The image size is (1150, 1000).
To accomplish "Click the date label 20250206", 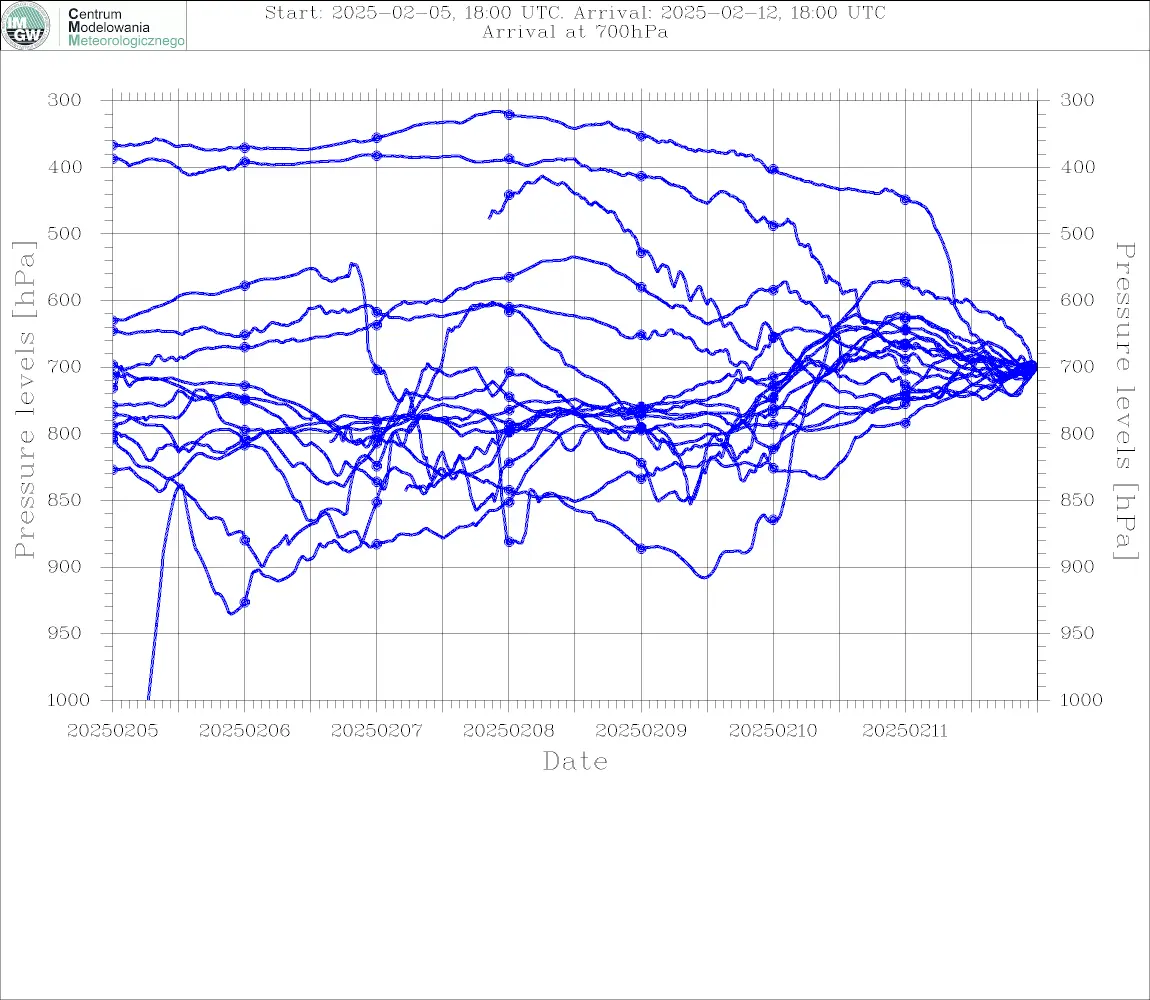I will (x=244, y=731).
